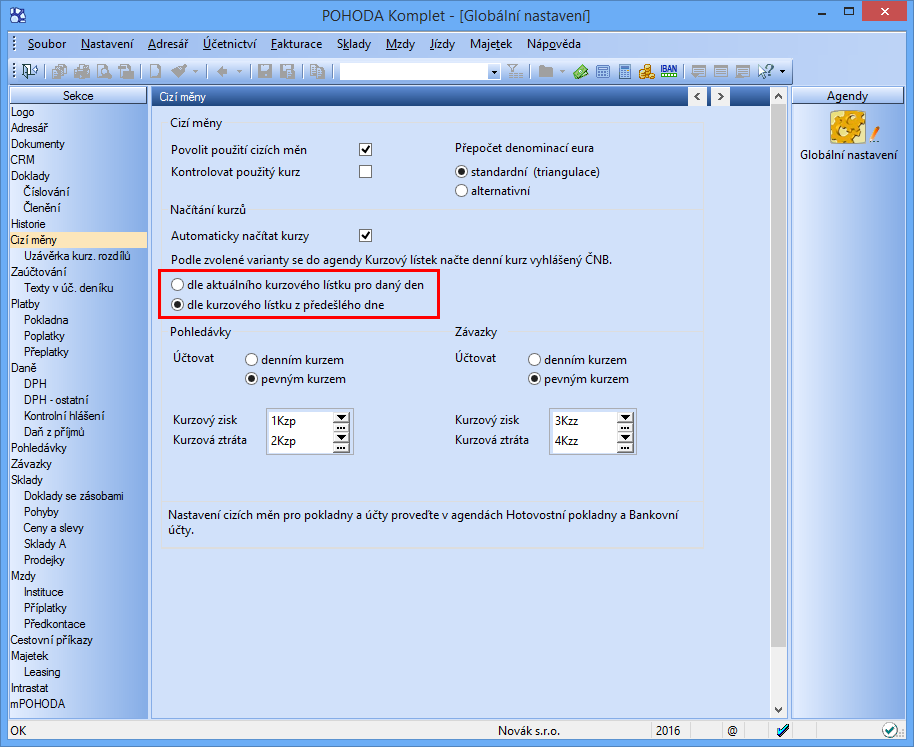Select alternativní radio button

coord(461,191)
